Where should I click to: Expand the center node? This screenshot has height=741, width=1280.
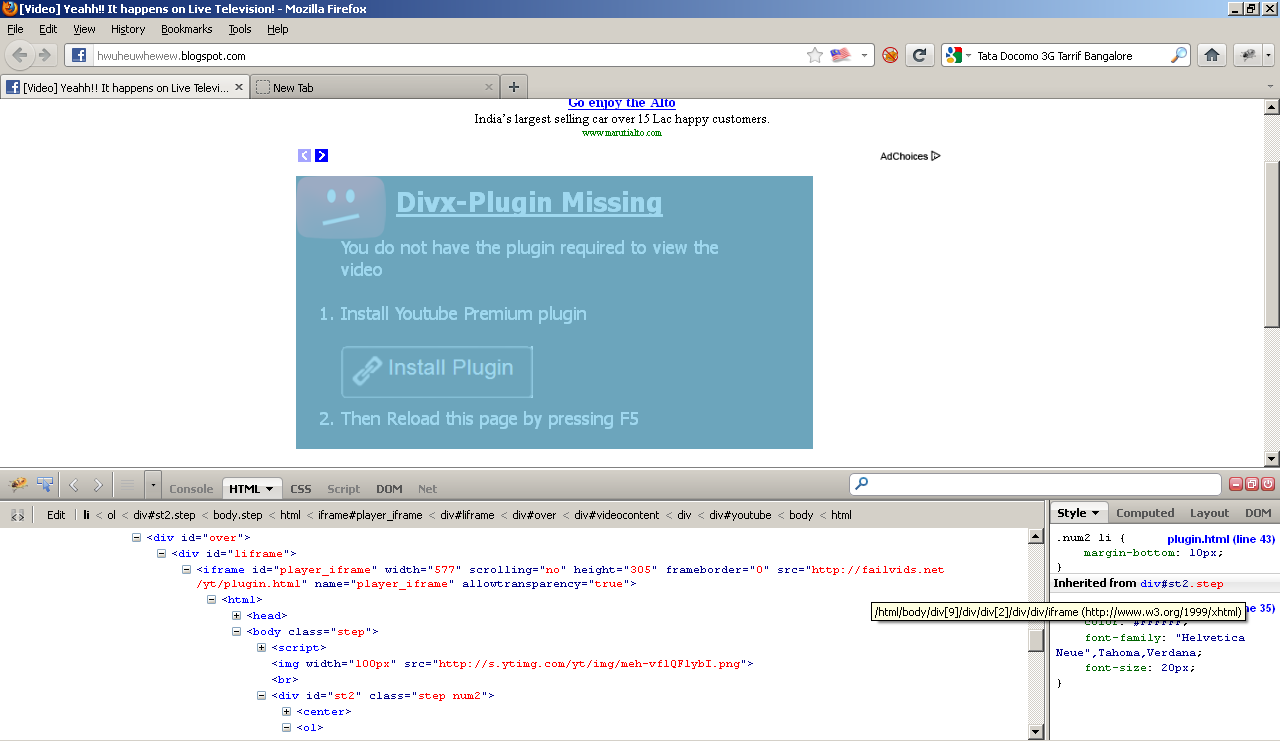click(x=287, y=711)
